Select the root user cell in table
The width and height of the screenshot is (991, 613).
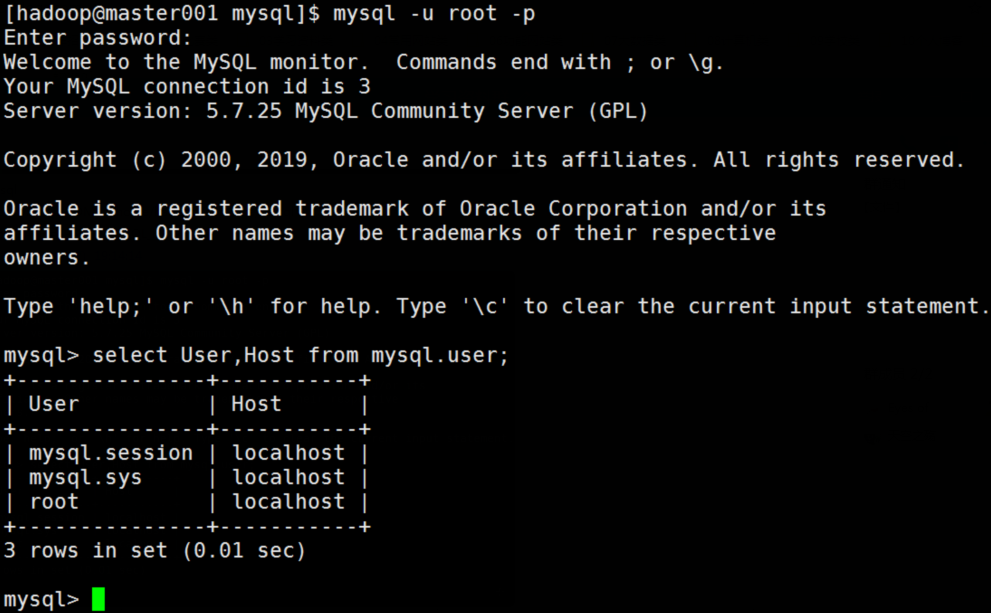(54, 501)
